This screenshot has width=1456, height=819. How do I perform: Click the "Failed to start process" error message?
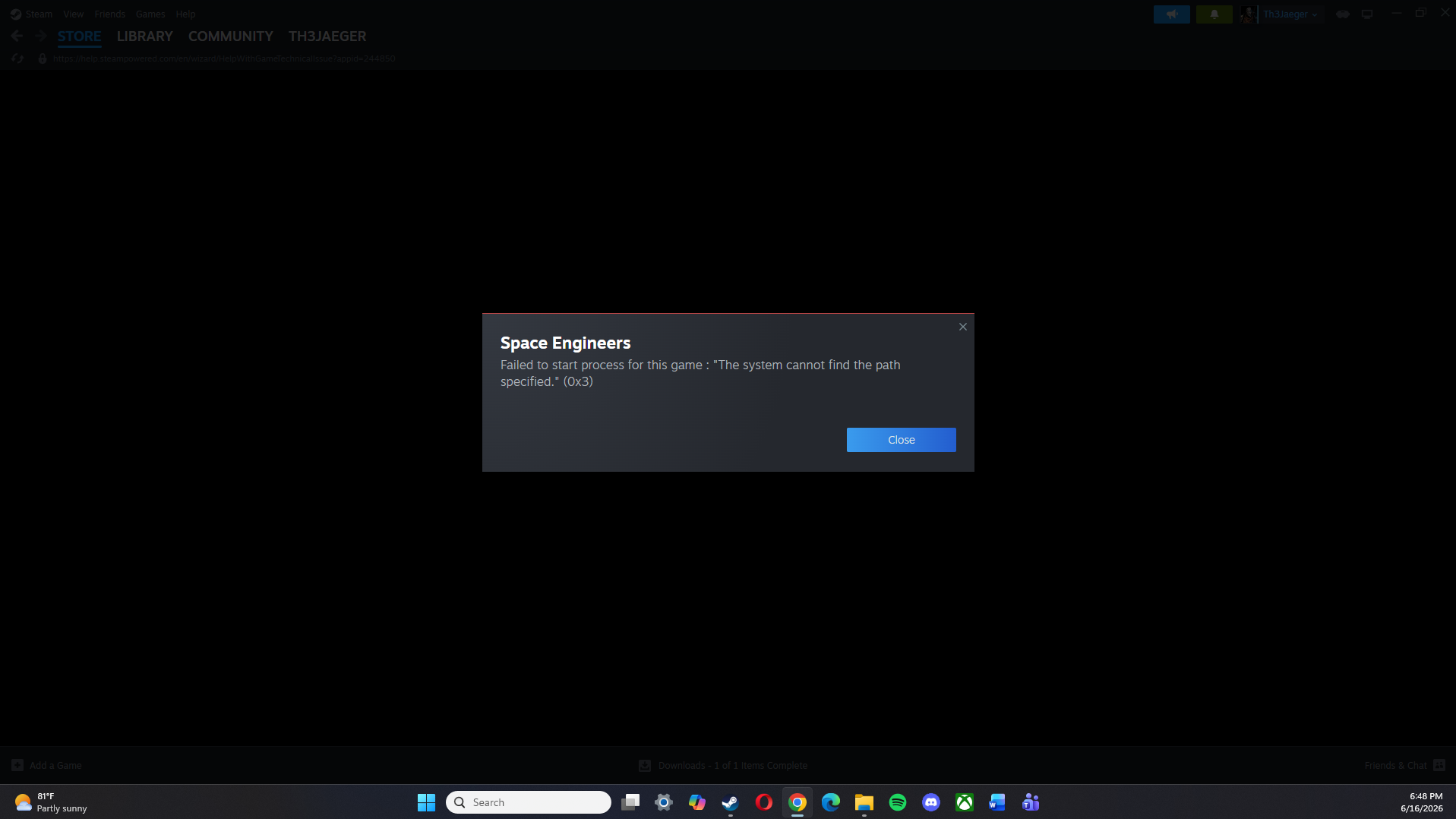700,373
